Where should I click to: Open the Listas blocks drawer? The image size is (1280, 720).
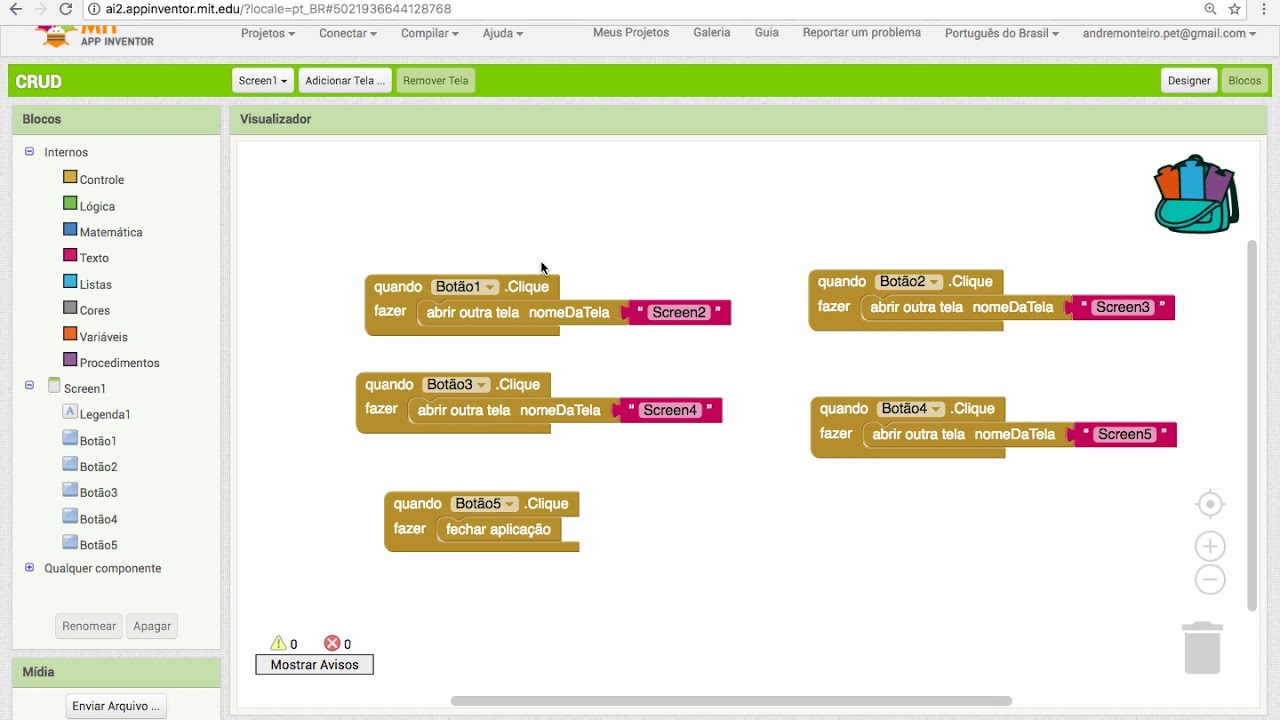96,285
